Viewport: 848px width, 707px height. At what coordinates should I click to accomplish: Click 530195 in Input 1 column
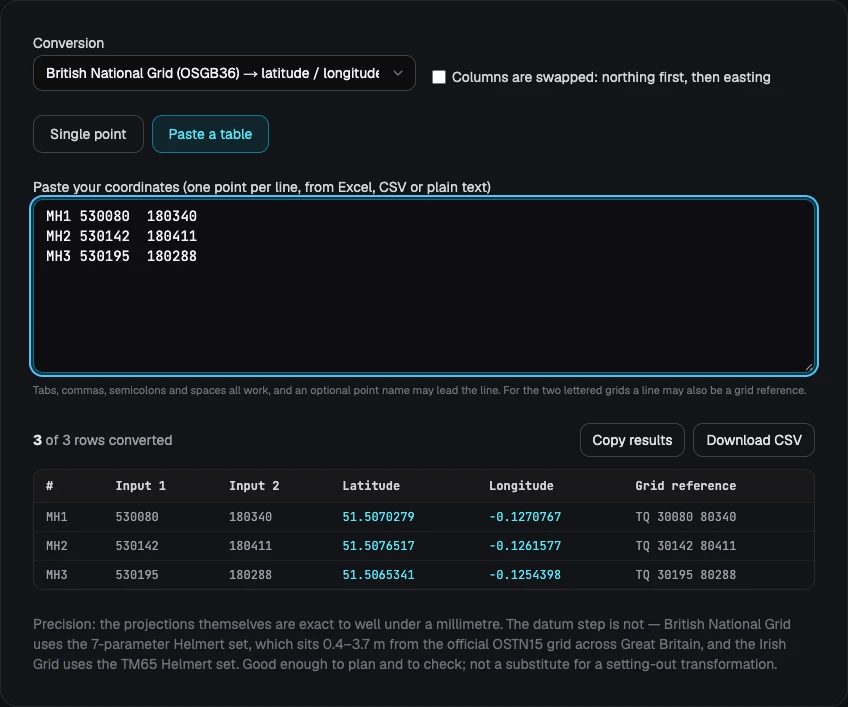[x=137, y=574]
